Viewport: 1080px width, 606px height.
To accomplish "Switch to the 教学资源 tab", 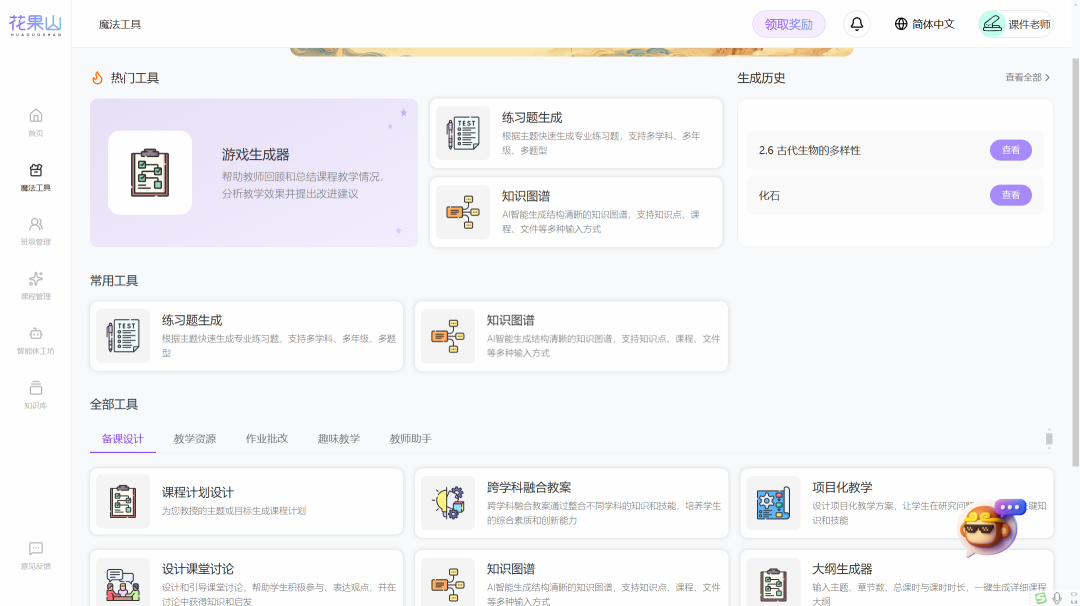I will [196, 438].
